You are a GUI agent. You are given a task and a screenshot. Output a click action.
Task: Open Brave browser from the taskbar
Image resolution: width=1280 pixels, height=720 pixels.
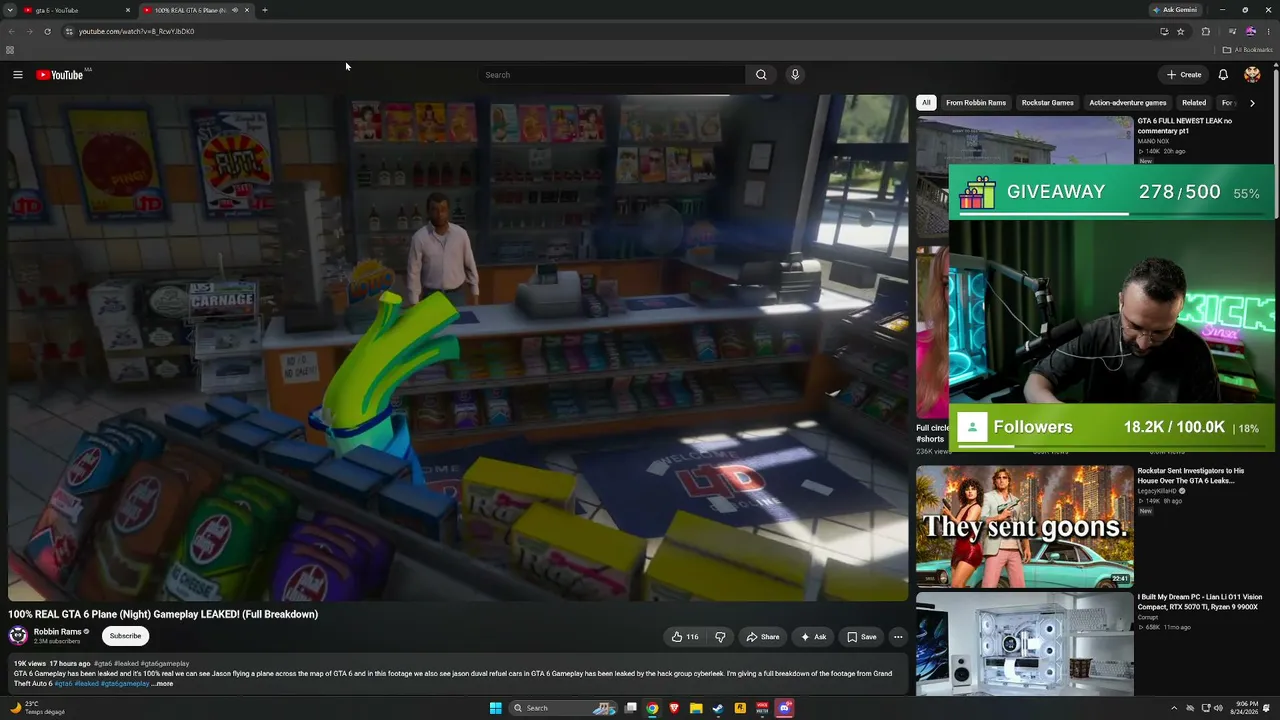pos(674,708)
